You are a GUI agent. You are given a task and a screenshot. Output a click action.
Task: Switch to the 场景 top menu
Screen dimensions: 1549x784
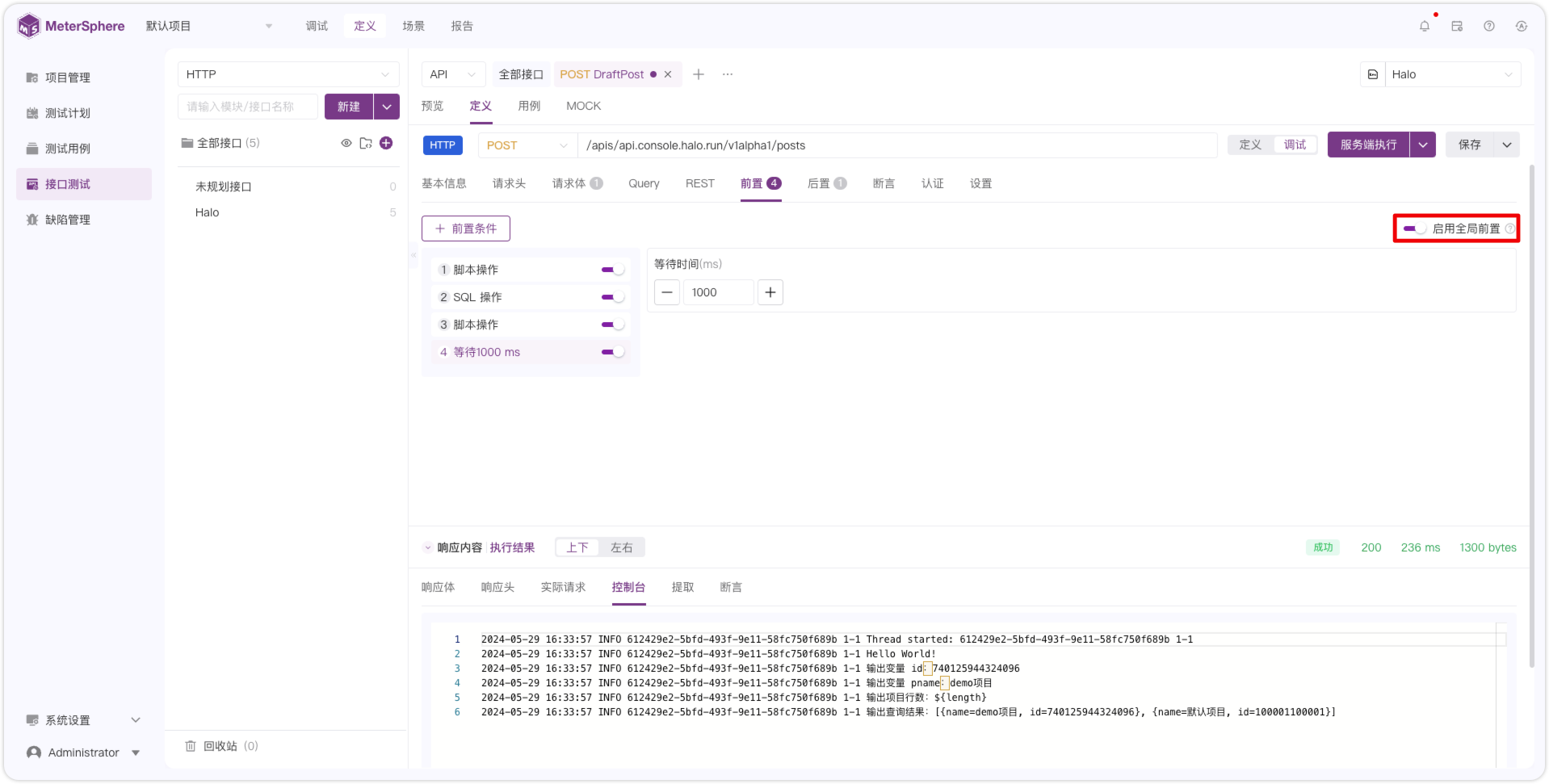pyautogui.click(x=413, y=26)
